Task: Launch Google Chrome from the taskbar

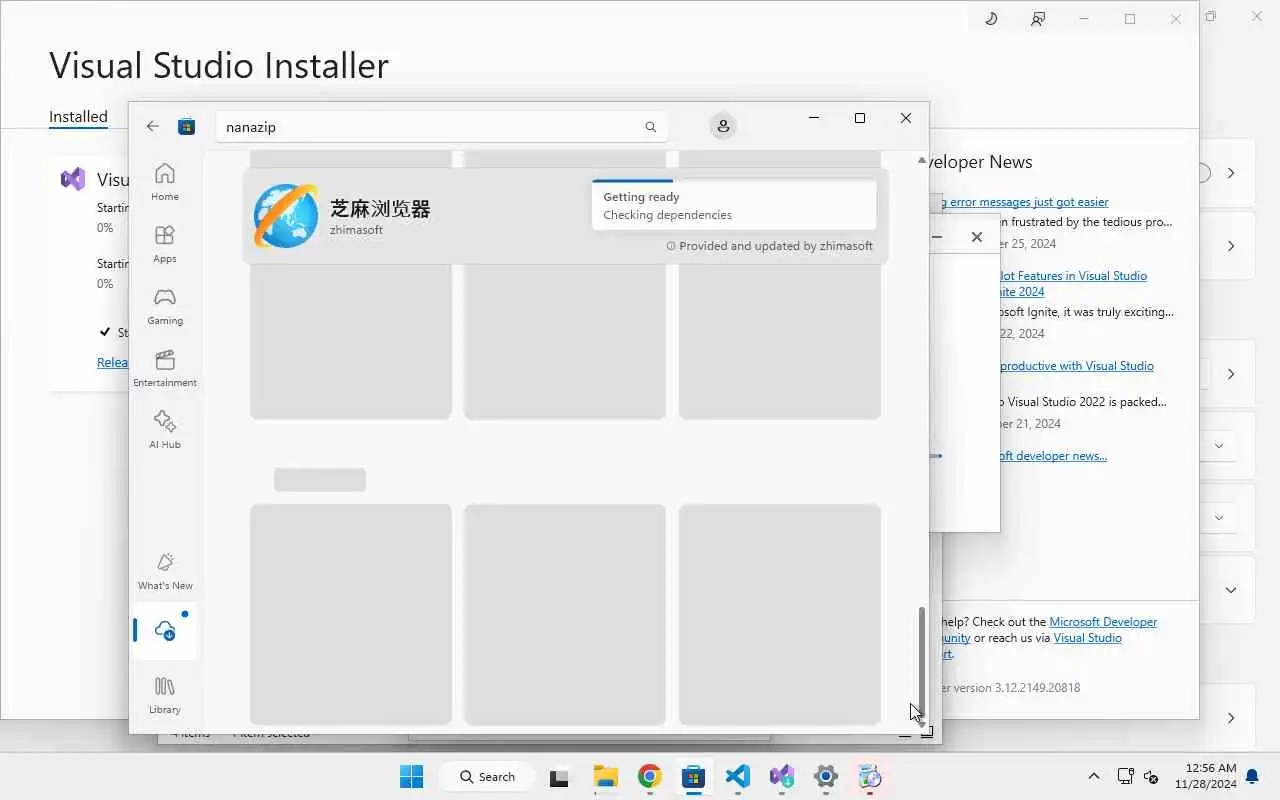Action: (x=650, y=776)
